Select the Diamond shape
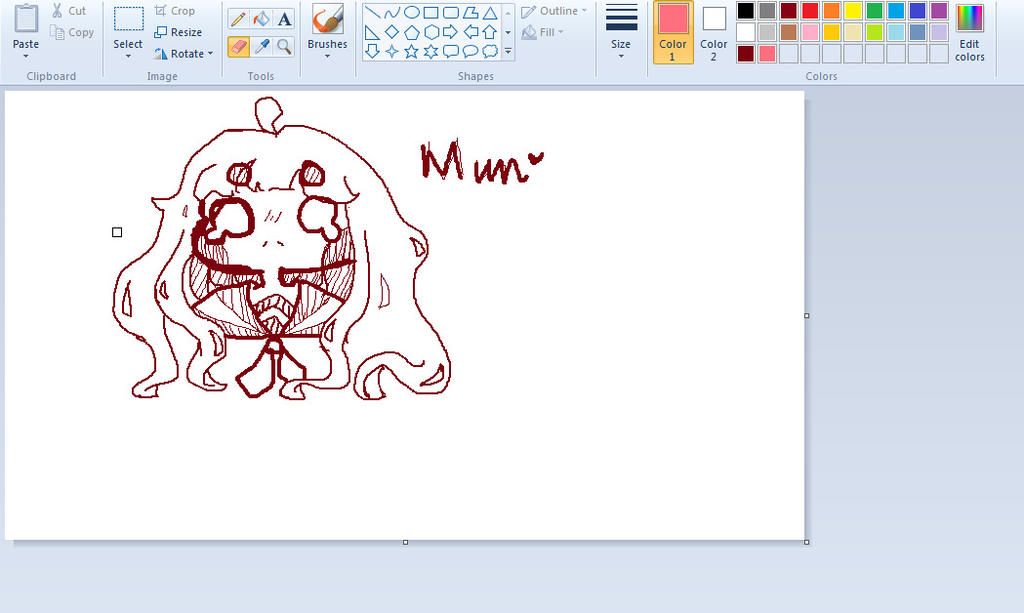The image size is (1024, 613). [x=392, y=32]
